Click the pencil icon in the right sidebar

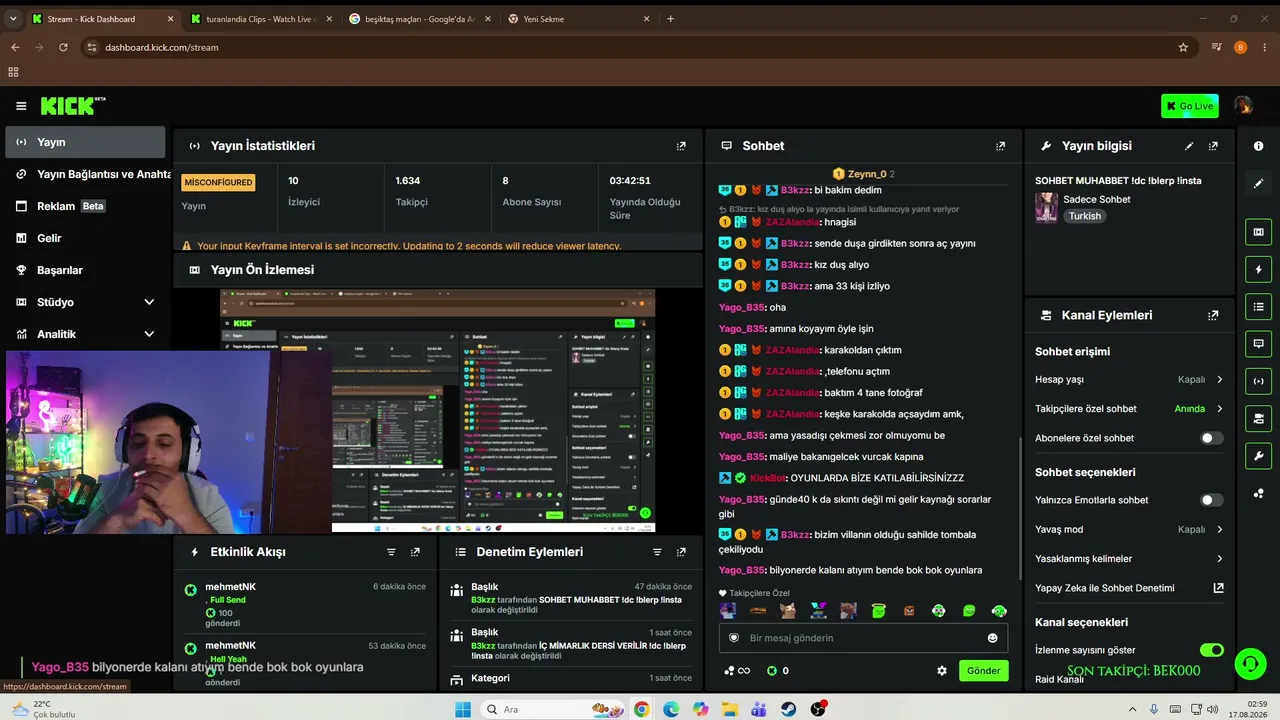click(1258, 184)
